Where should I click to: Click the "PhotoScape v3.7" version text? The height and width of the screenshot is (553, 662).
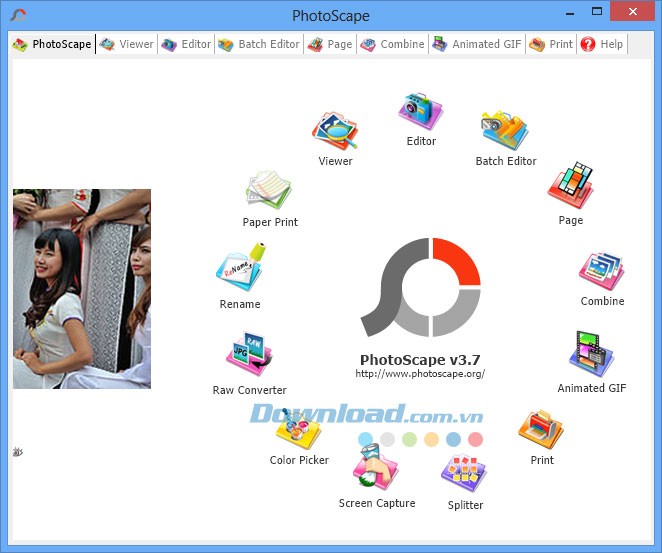[420, 360]
